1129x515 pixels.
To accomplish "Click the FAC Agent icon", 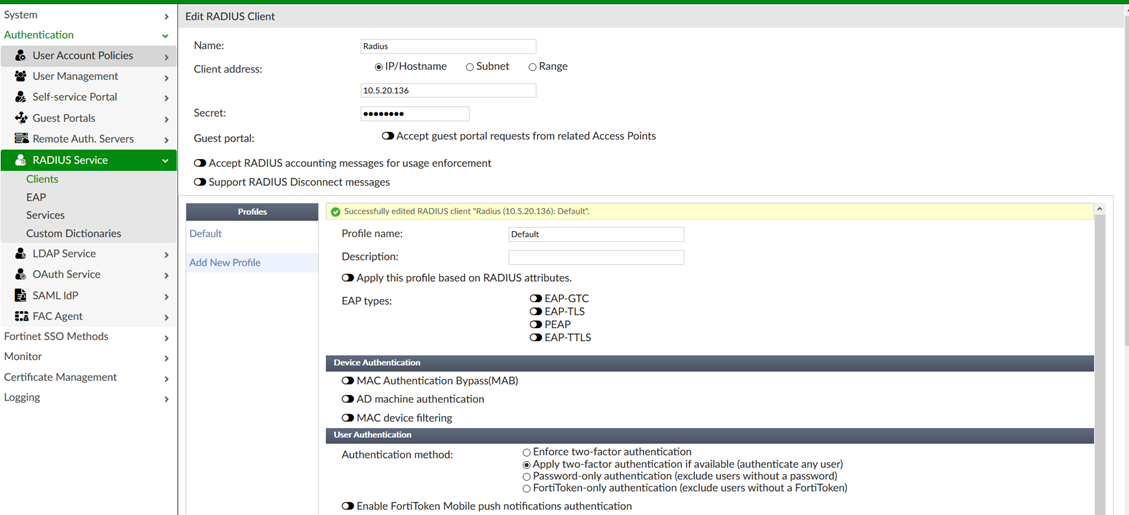I will [x=21, y=317].
